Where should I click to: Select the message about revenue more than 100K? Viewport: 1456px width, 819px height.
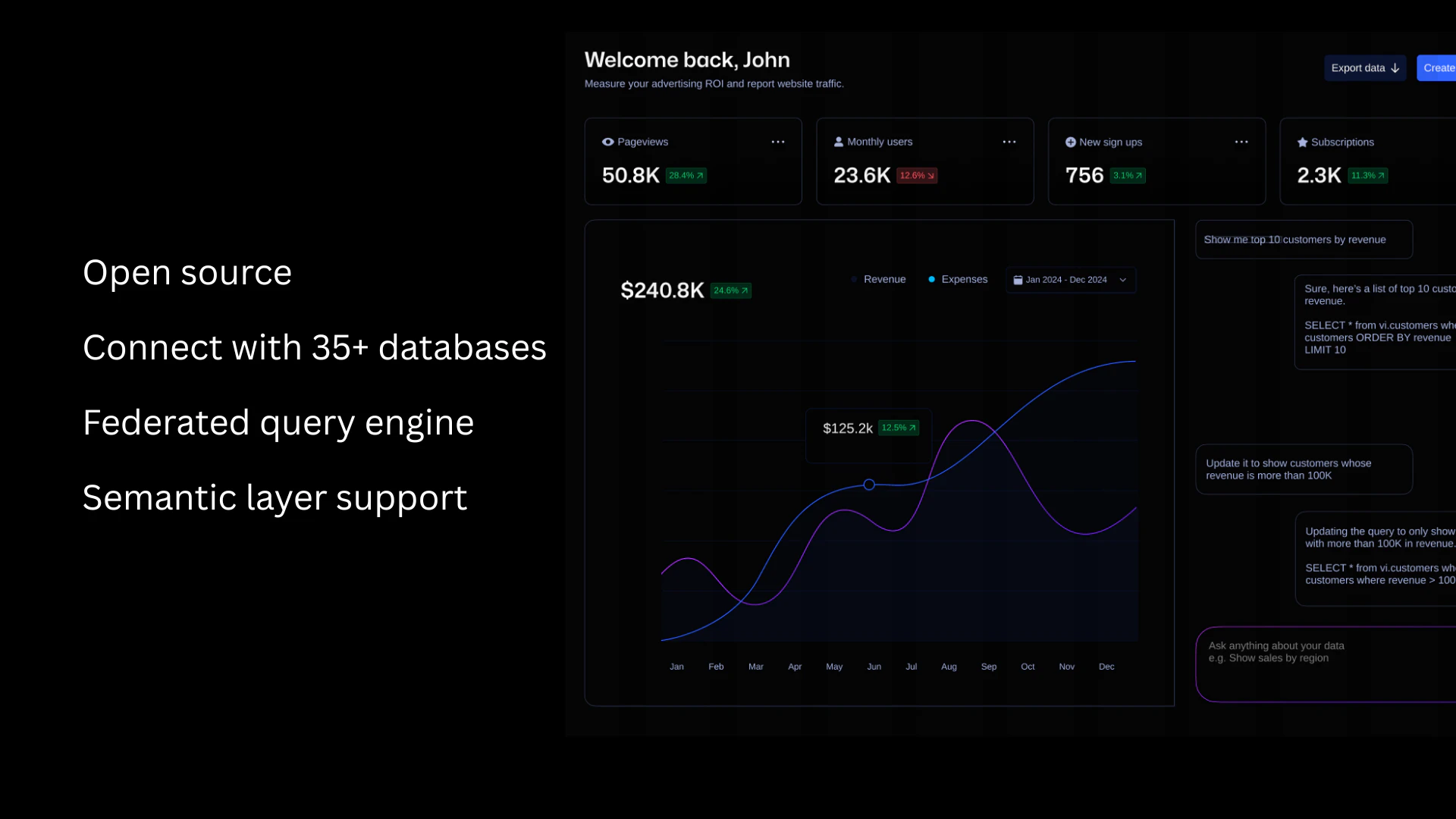point(1303,469)
